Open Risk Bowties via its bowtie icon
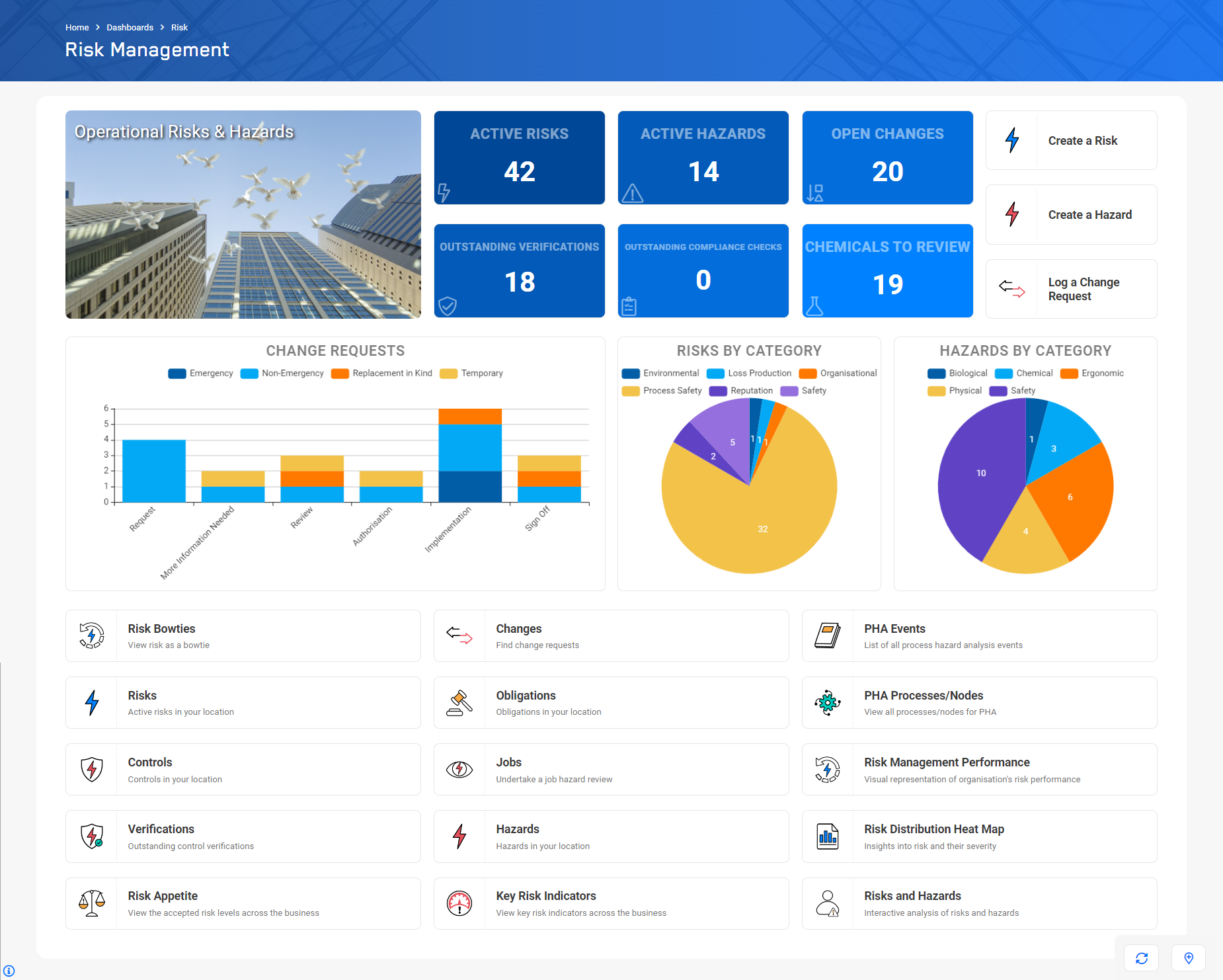 (x=92, y=635)
